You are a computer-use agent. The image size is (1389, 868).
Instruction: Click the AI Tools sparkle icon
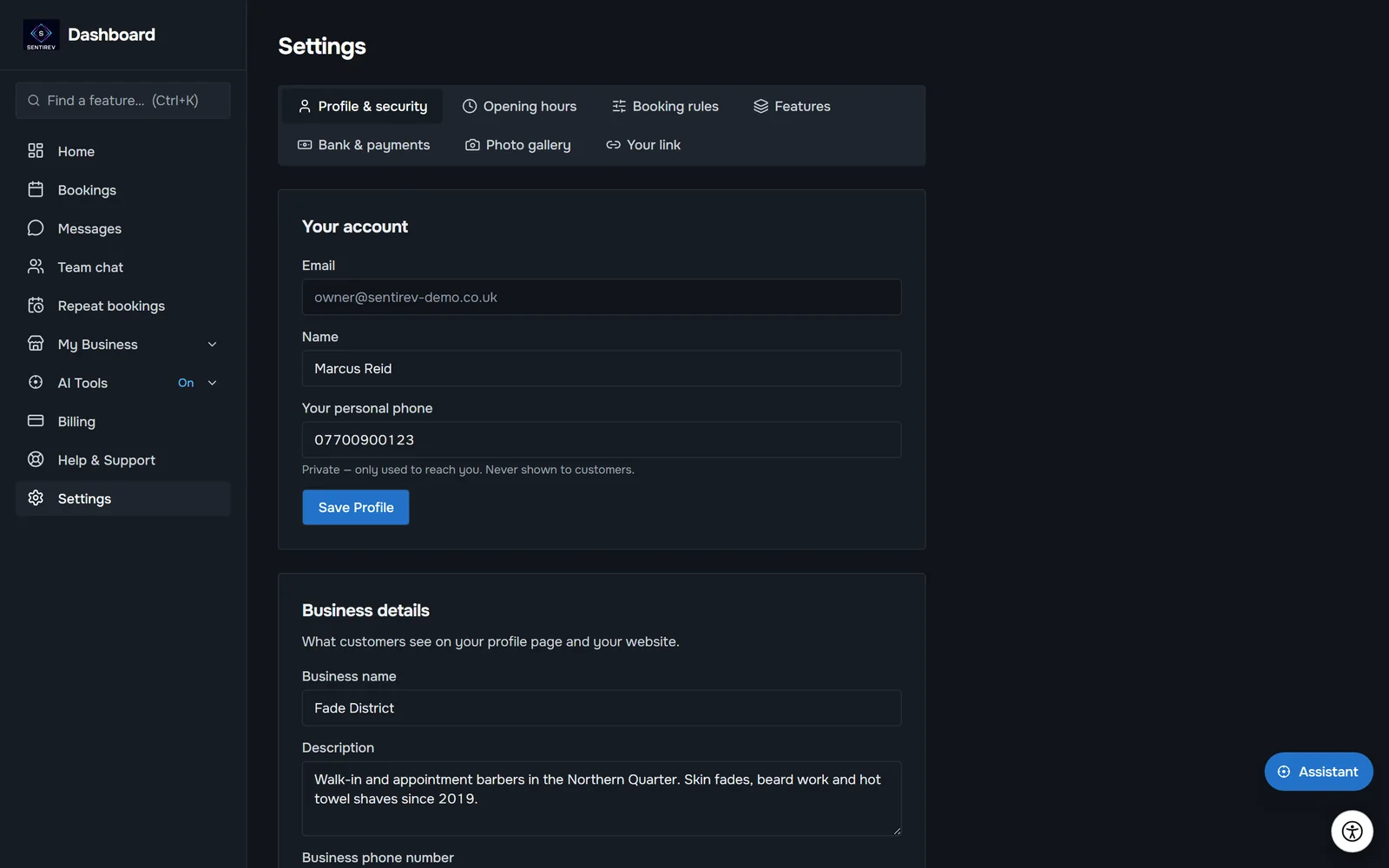(36, 383)
